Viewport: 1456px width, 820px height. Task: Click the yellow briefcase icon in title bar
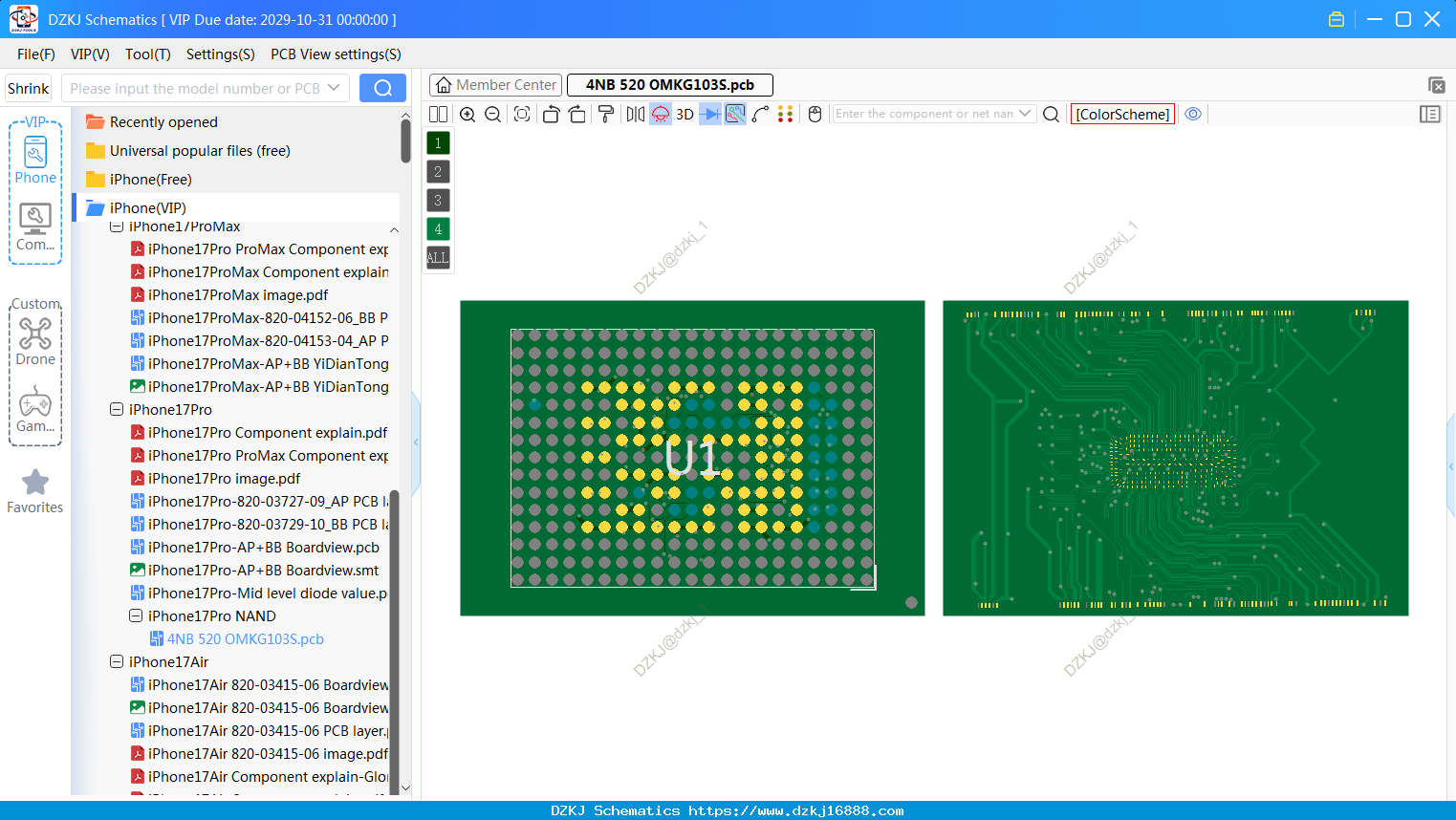click(1336, 19)
